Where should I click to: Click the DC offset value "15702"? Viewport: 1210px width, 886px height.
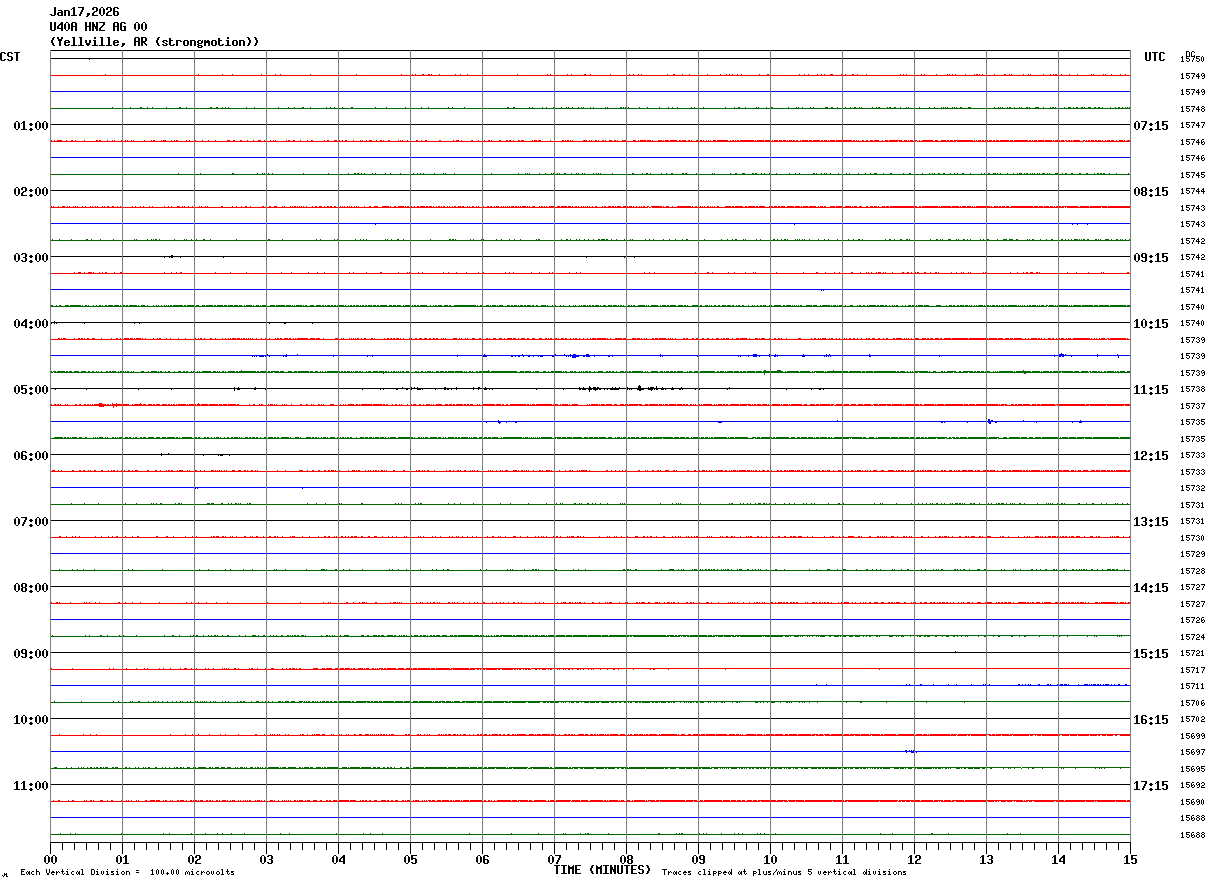pyautogui.click(x=1192, y=720)
